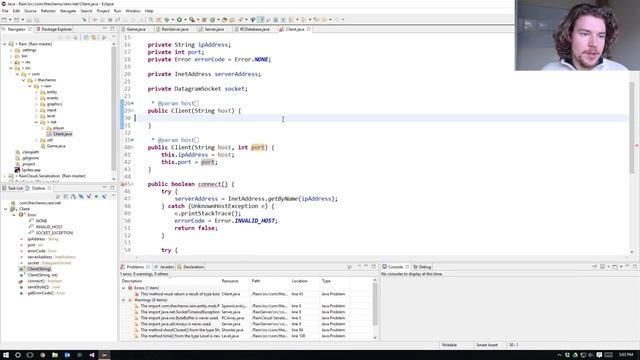Image resolution: width=640 pixels, height=360 pixels.
Task: Switch to the RCDatabase.java editor tab
Action: (x=254, y=29)
